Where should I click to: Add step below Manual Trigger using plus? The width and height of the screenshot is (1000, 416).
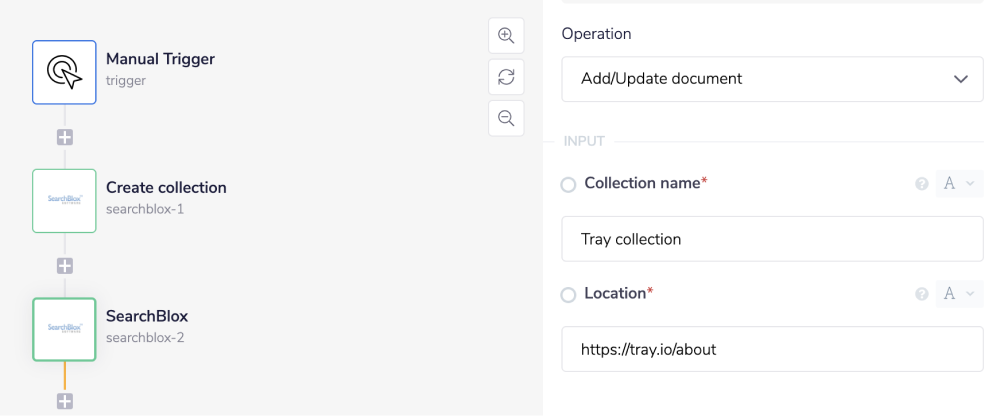65,137
